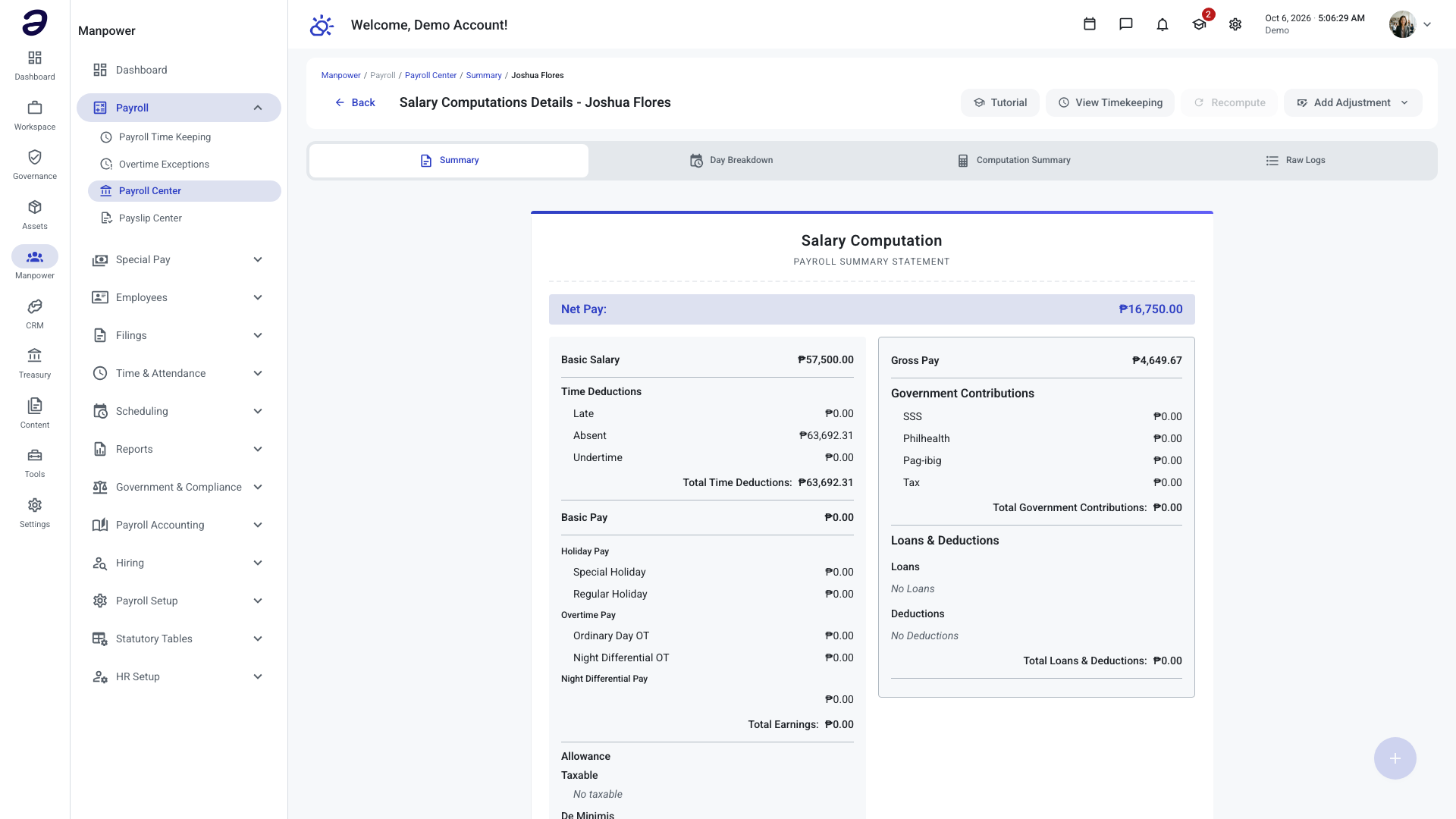Expand the Time & Attendance section
Image resolution: width=1456 pixels, height=819 pixels.
click(x=179, y=373)
